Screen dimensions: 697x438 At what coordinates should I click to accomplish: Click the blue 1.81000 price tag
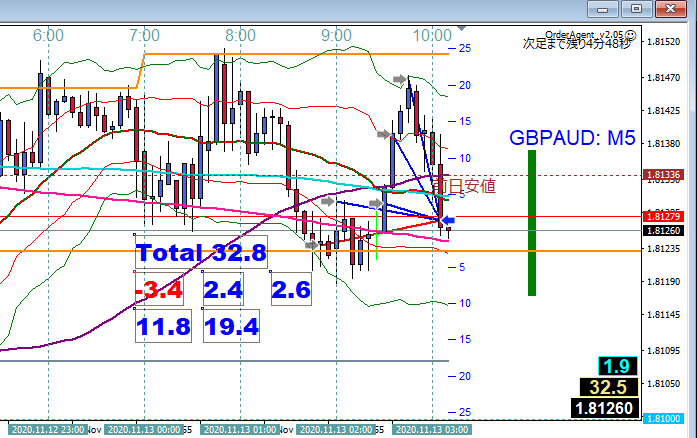click(x=663, y=418)
